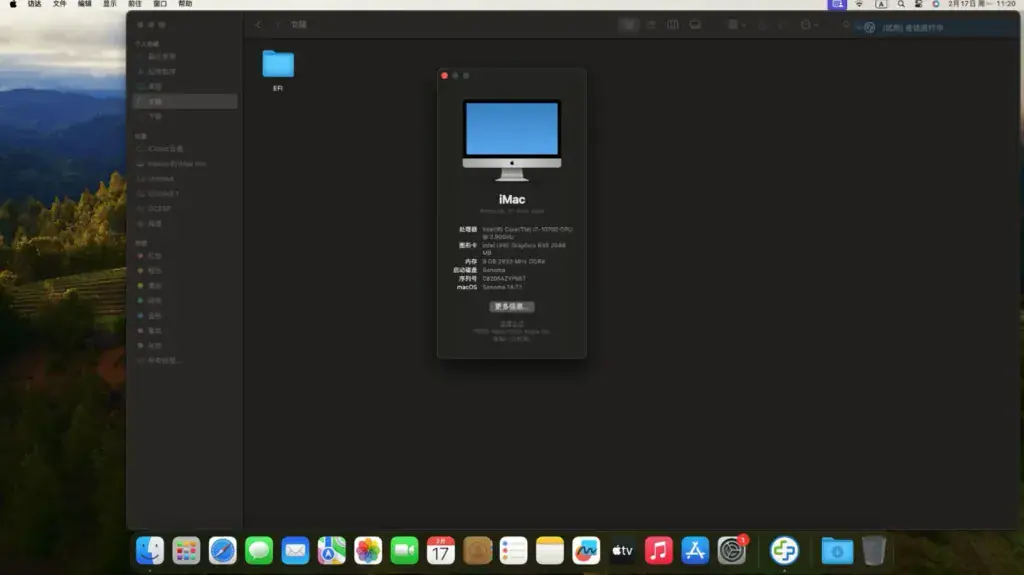Click the iMac image in About window
This screenshot has width=1024, height=575.
click(512, 140)
